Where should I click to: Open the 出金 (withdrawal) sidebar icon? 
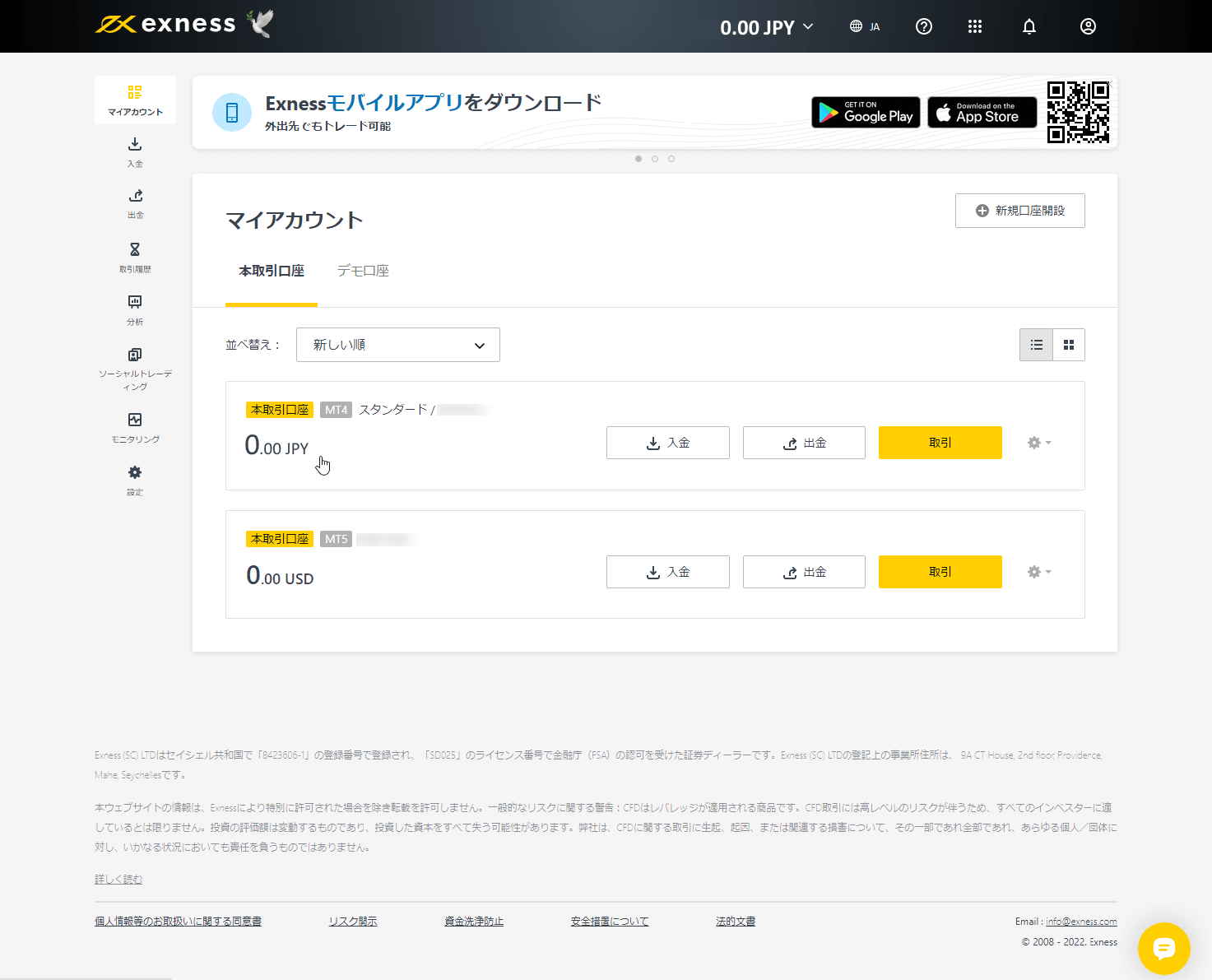pyautogui.click(x=135, y=203)
